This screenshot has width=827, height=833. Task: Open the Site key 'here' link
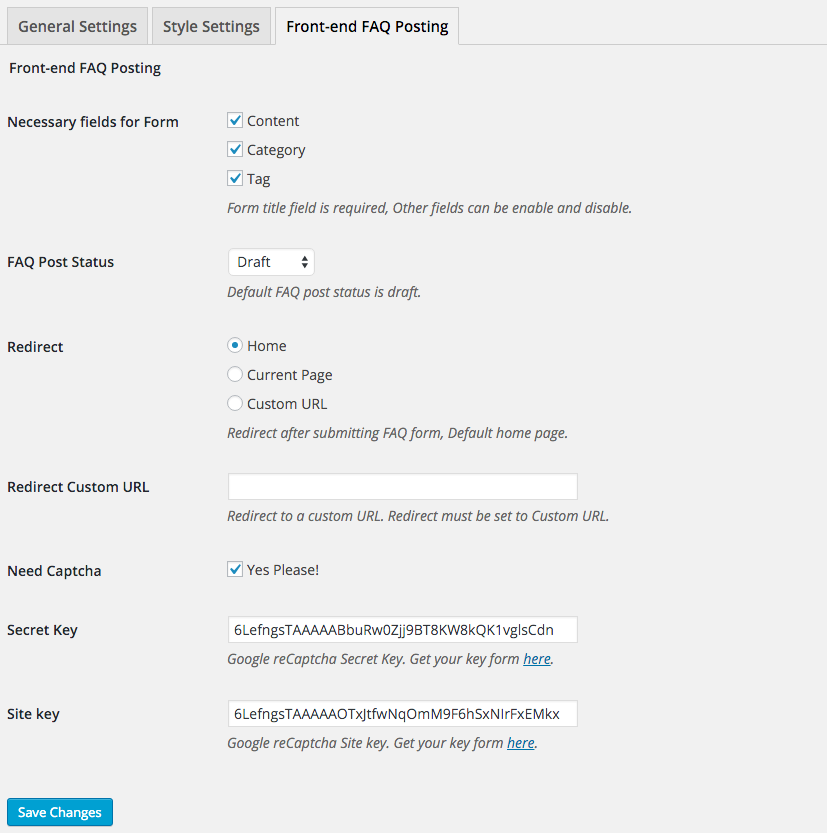520,743
